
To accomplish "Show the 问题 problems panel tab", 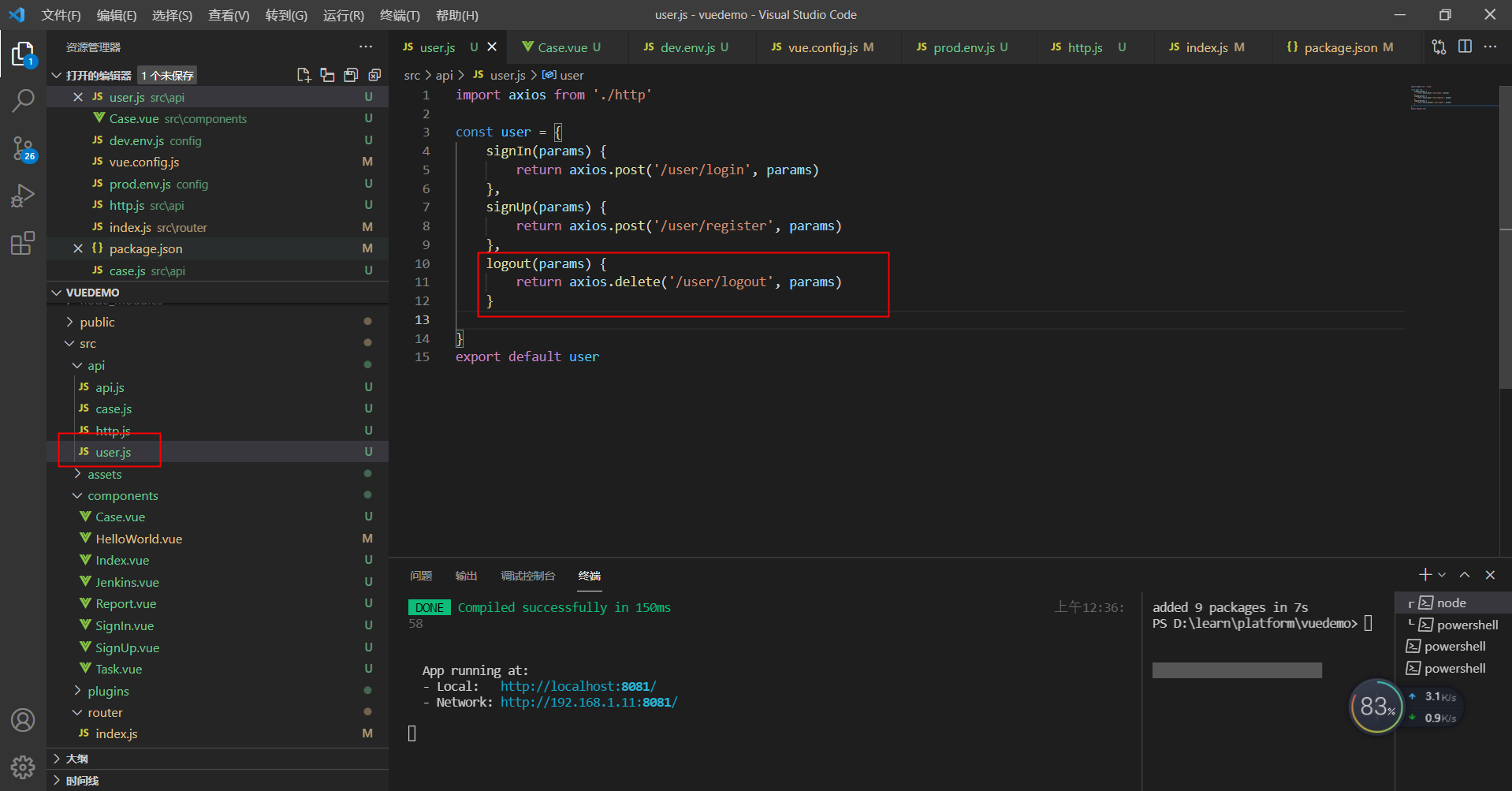I will coord(421,576).
